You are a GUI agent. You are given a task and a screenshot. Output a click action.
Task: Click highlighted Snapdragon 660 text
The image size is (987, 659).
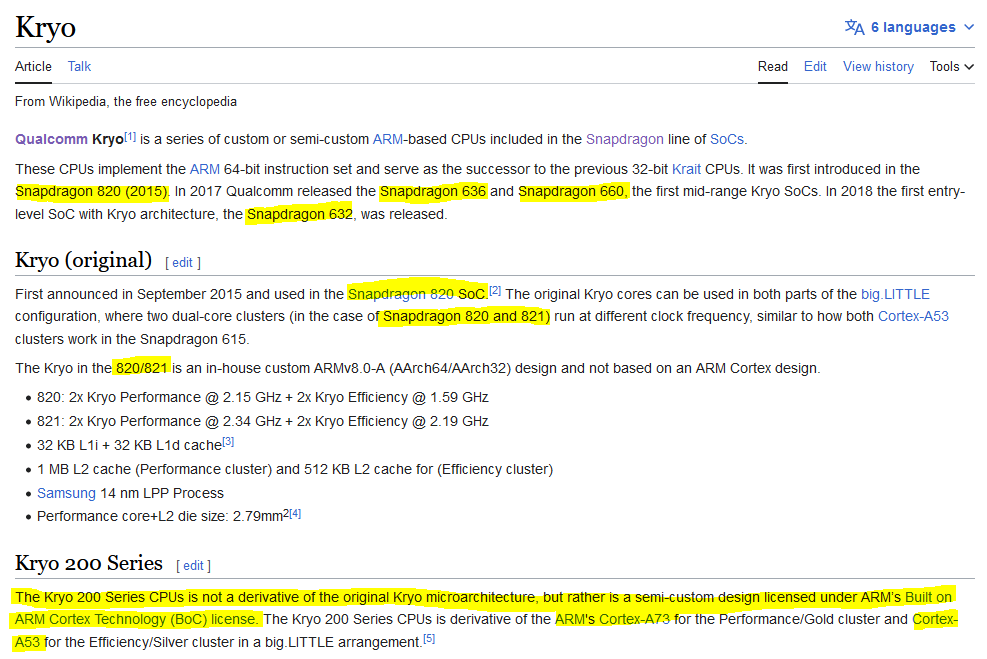click(573, 191)
